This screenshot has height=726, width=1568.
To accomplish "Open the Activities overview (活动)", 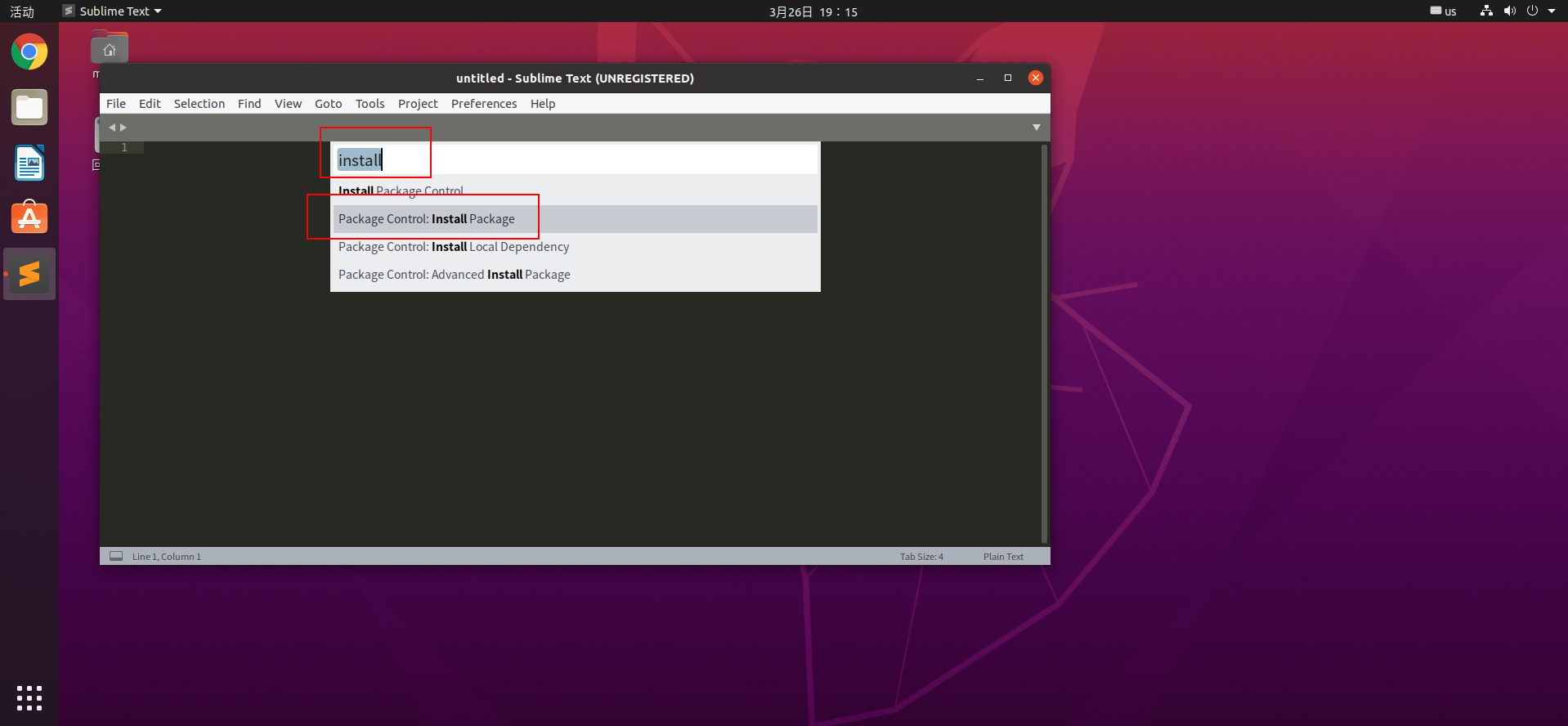I will [x=22, y=11].
